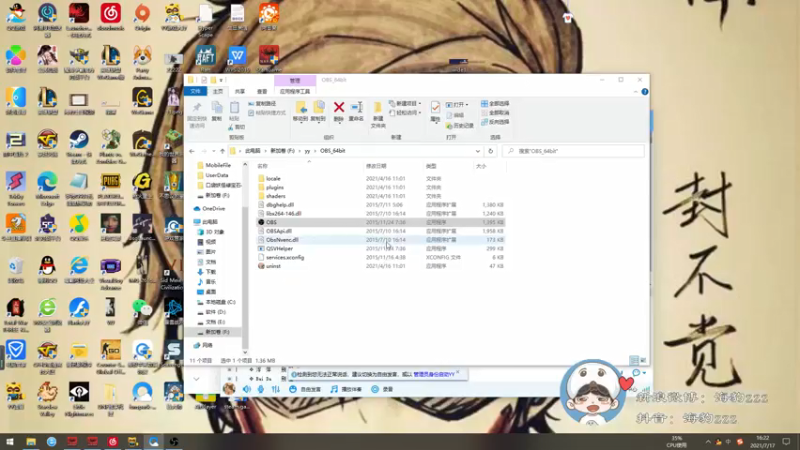Click the Copy to (复制到) ribbon icon
800x450 pixels.
point(318,111)
